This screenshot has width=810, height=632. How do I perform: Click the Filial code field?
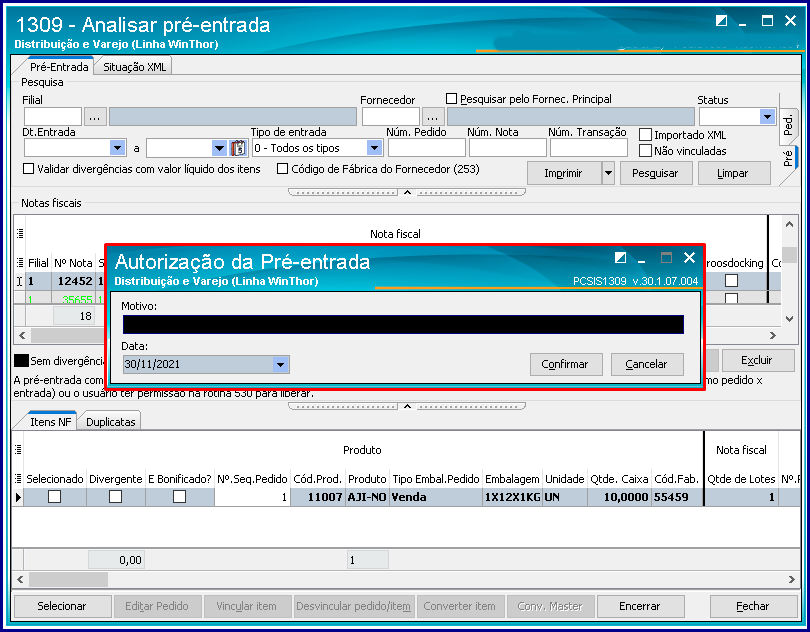(53, 117)
